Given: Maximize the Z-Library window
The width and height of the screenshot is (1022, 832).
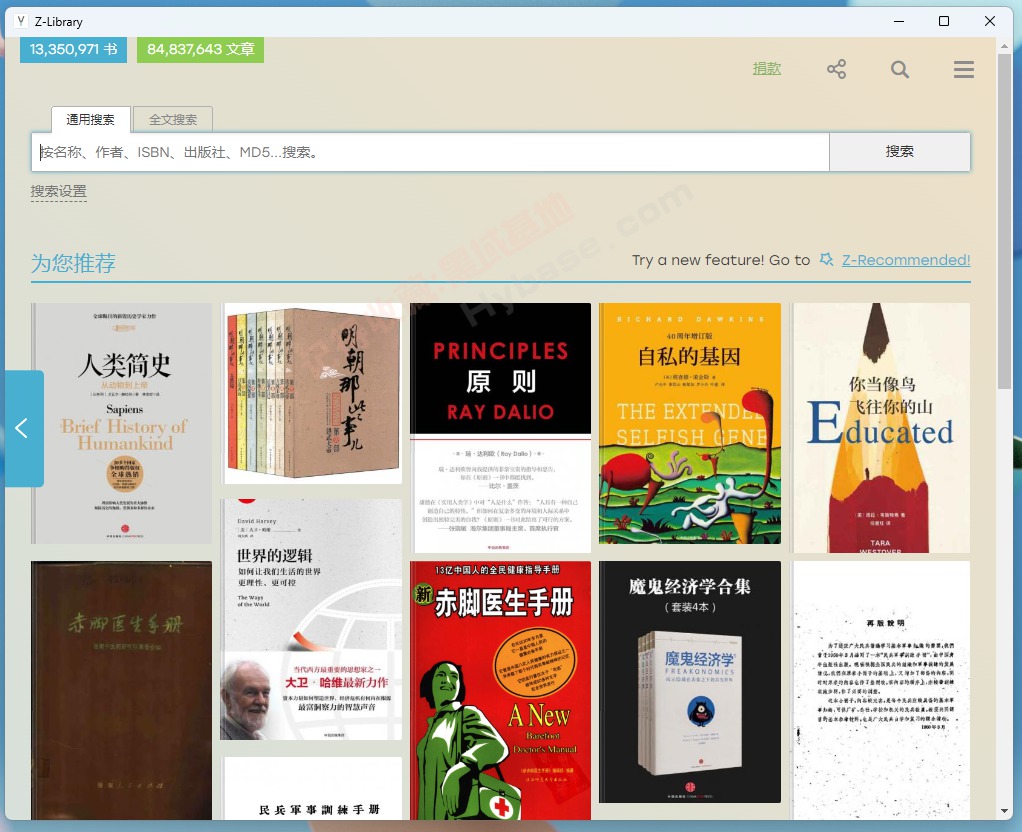Looking at the screenshot, I should (944, 22).
